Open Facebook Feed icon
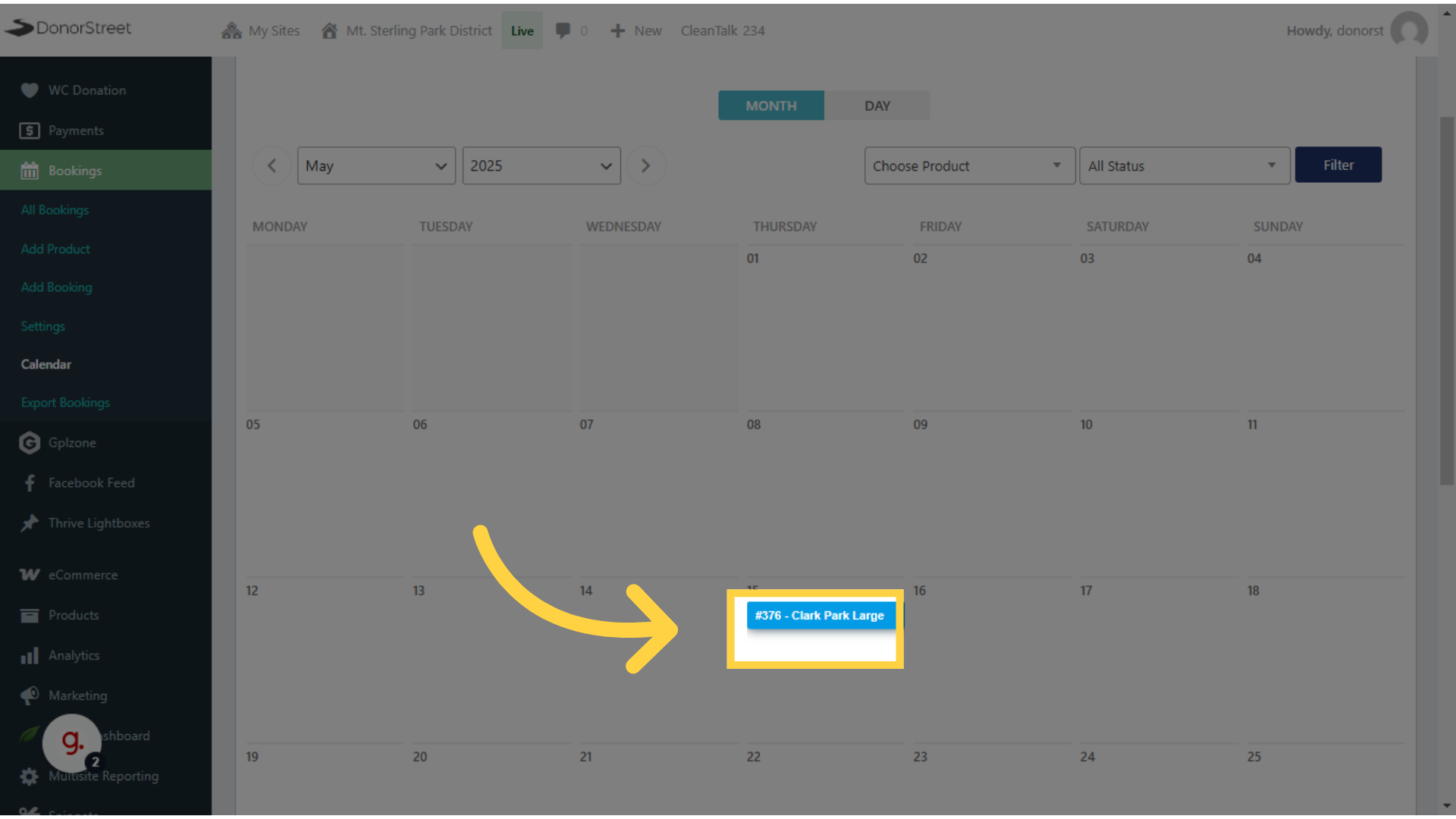The width and height of the screenshot is (1456, 819). pyautogui.click(x=30, y=483)
